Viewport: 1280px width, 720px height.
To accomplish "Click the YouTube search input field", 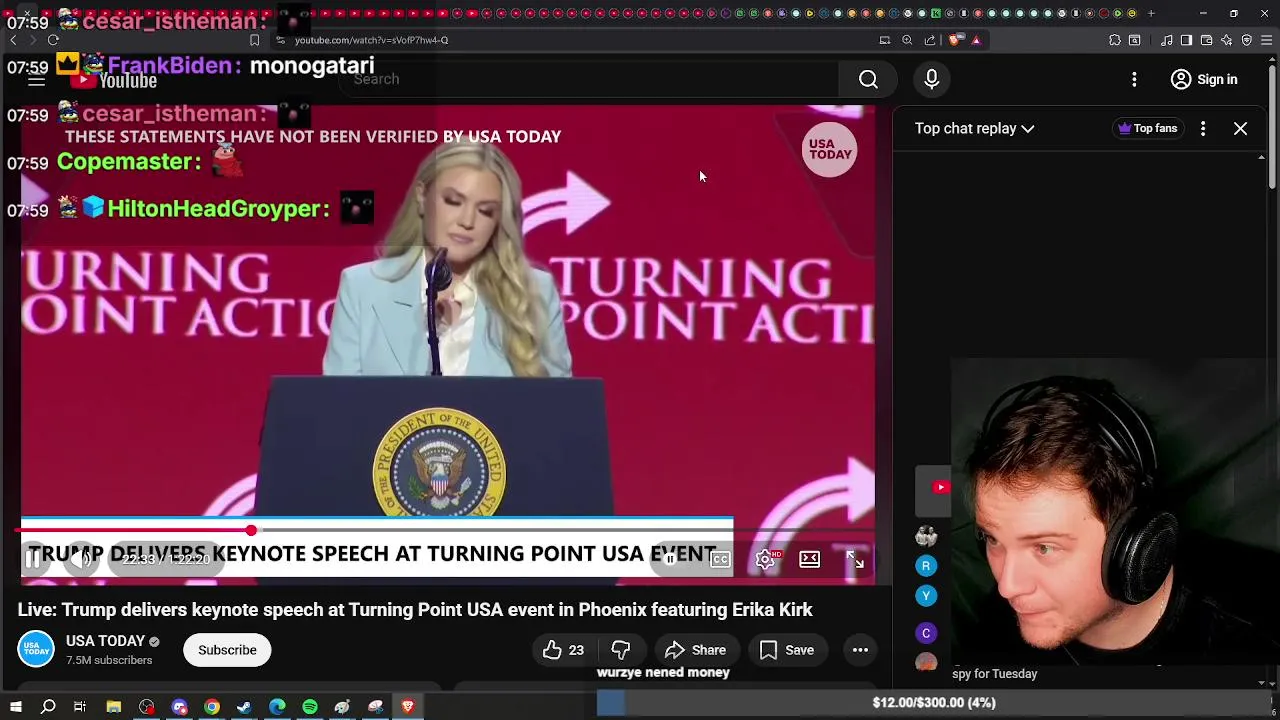I will pos(590,79).
